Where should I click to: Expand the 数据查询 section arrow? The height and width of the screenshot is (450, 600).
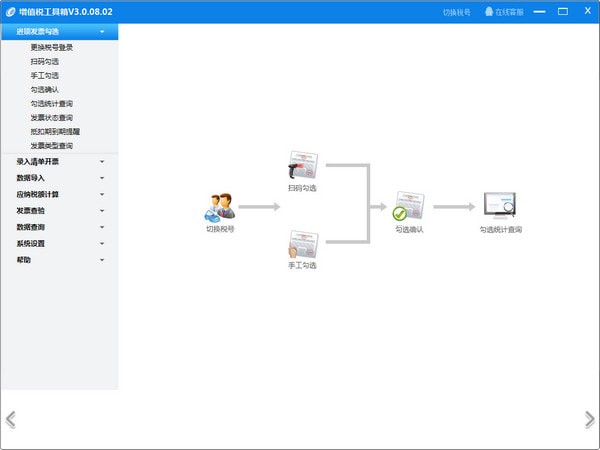(x=102, y=227)
